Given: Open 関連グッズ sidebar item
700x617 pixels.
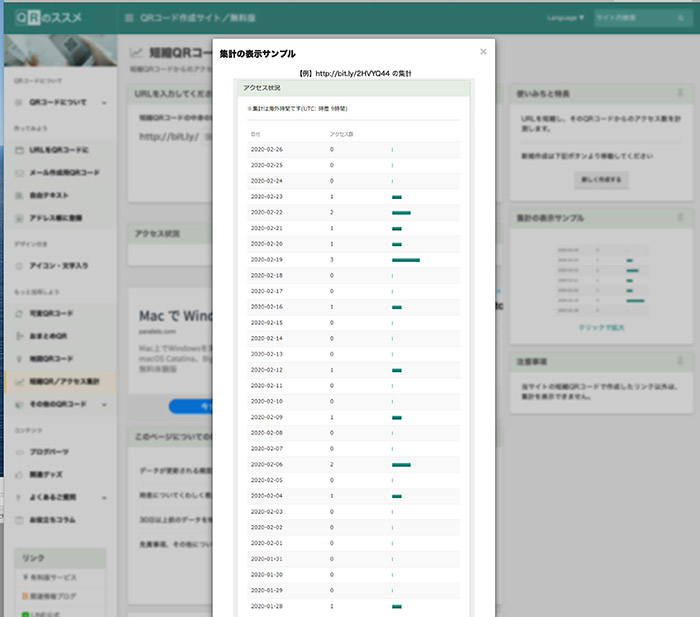Looking at the screenshot, I should click(46, 474).
